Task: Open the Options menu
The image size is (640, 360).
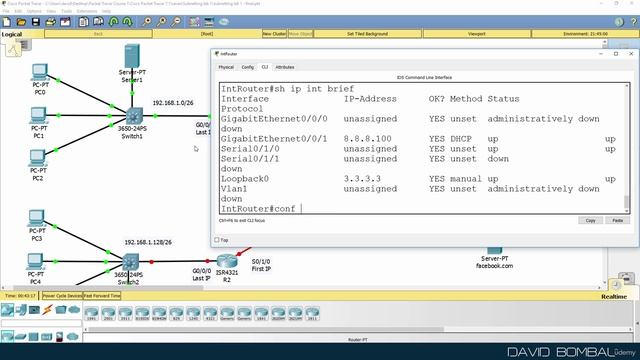Action: pos(34,11)
